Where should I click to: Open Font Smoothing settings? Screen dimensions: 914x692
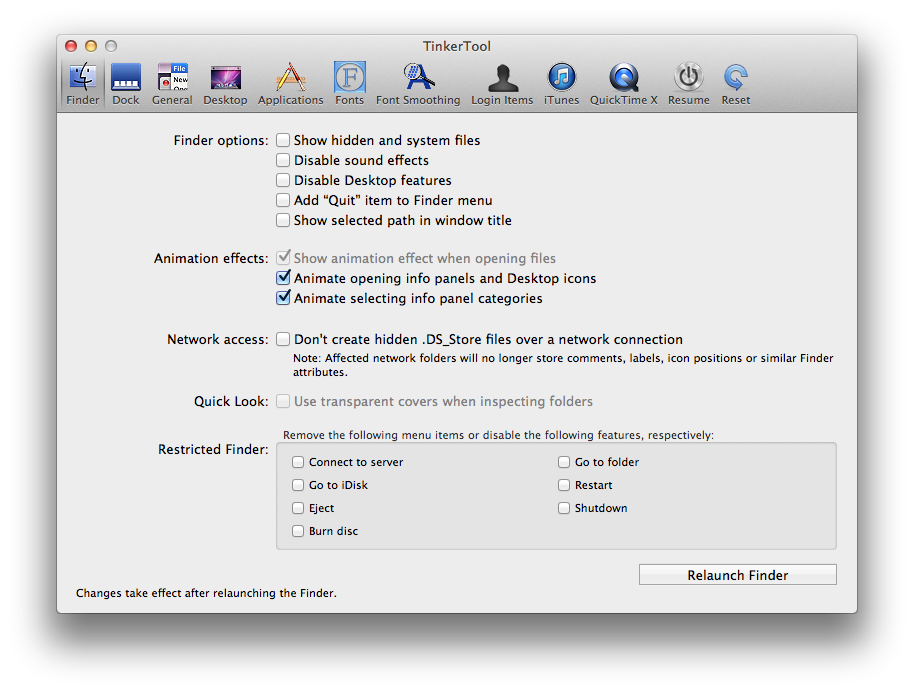pos(418,84)
